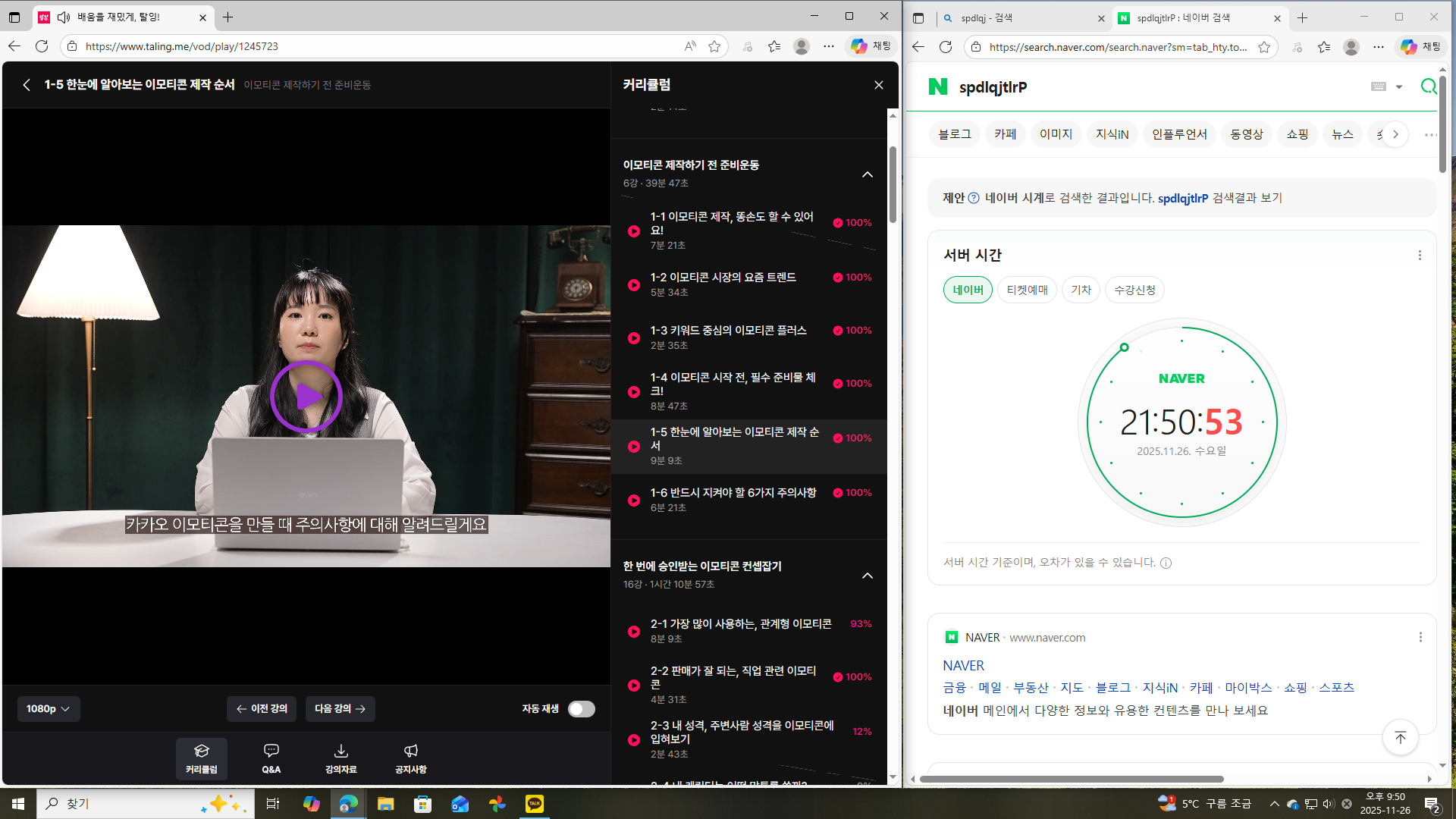Image resolution: width=1456 pixels, height=819 pixels.
Task: Go back using the lecture title arrow
Action: tap(27, 85)
